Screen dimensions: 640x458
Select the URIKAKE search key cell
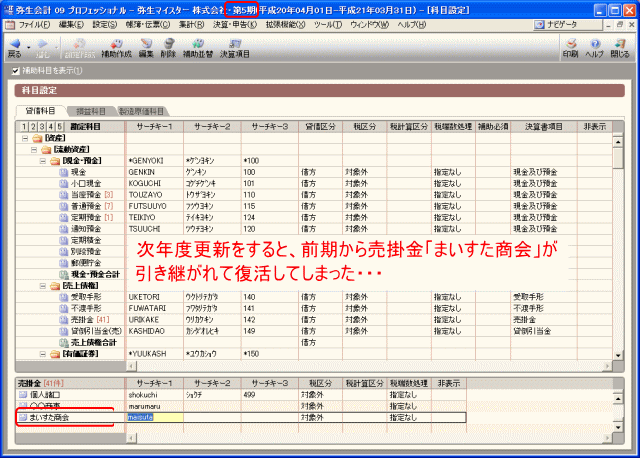coord(155,320)
